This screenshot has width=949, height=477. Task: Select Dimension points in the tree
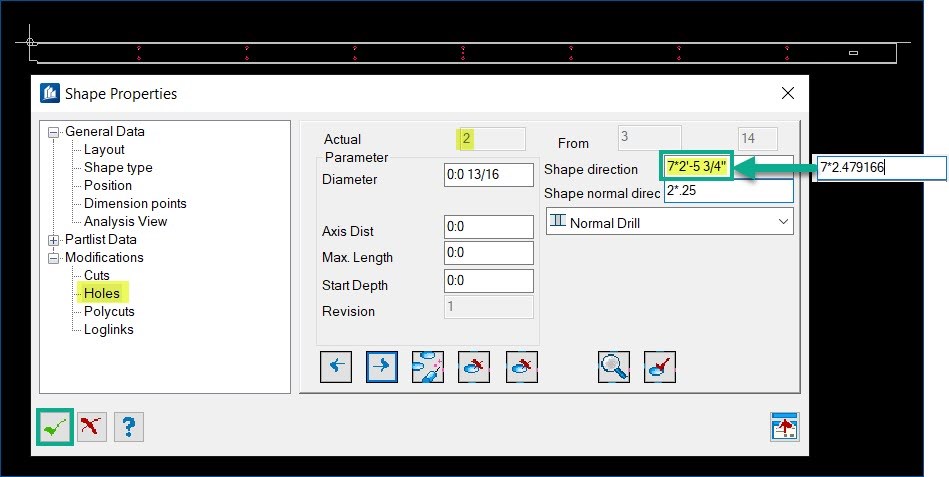point(135,203)
